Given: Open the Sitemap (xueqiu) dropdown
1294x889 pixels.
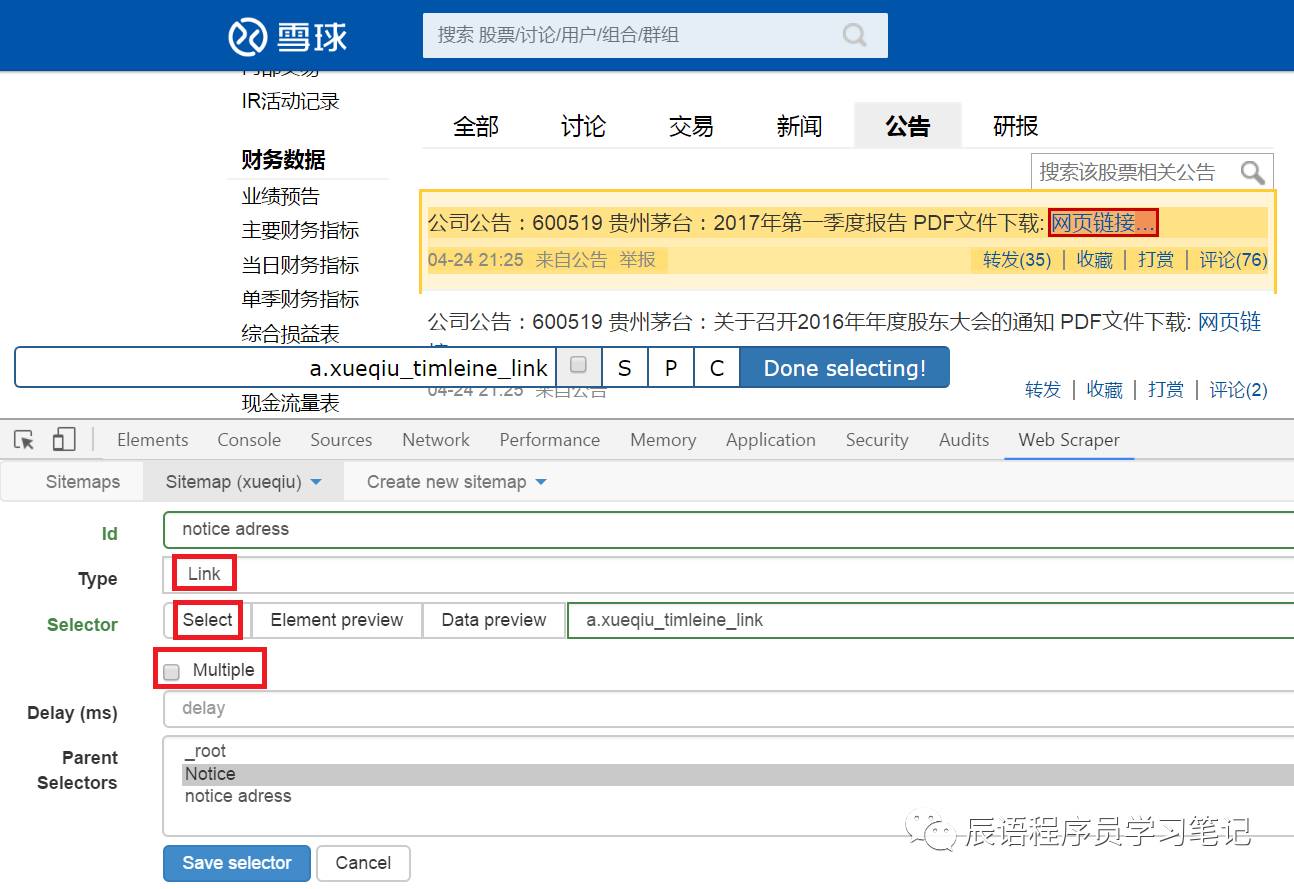Looking at the screenshot, I should 244,482.
